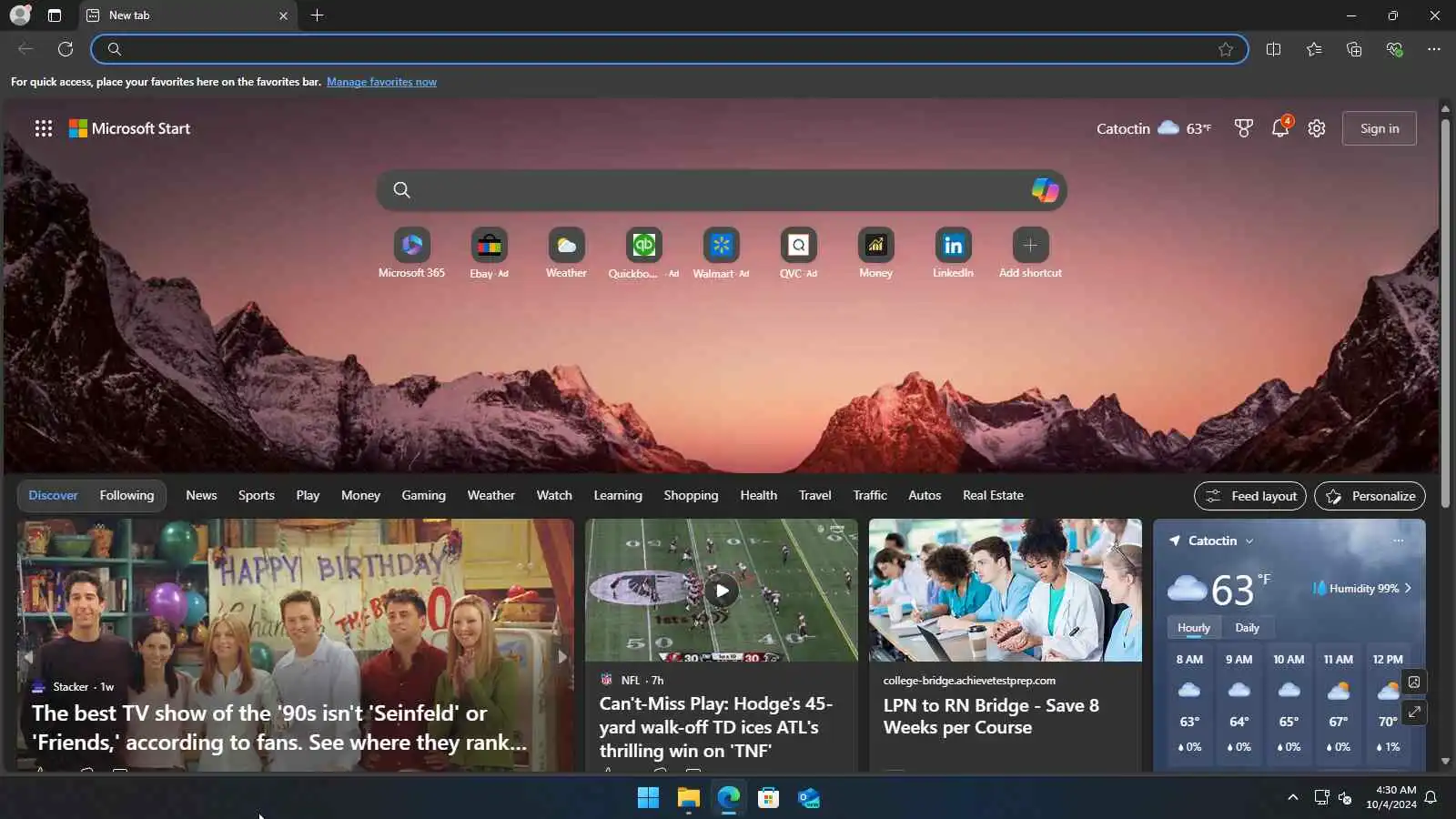Screen dimensions: 1456x819
Task: Click the Personalize button
Action: click(1370, 496)
